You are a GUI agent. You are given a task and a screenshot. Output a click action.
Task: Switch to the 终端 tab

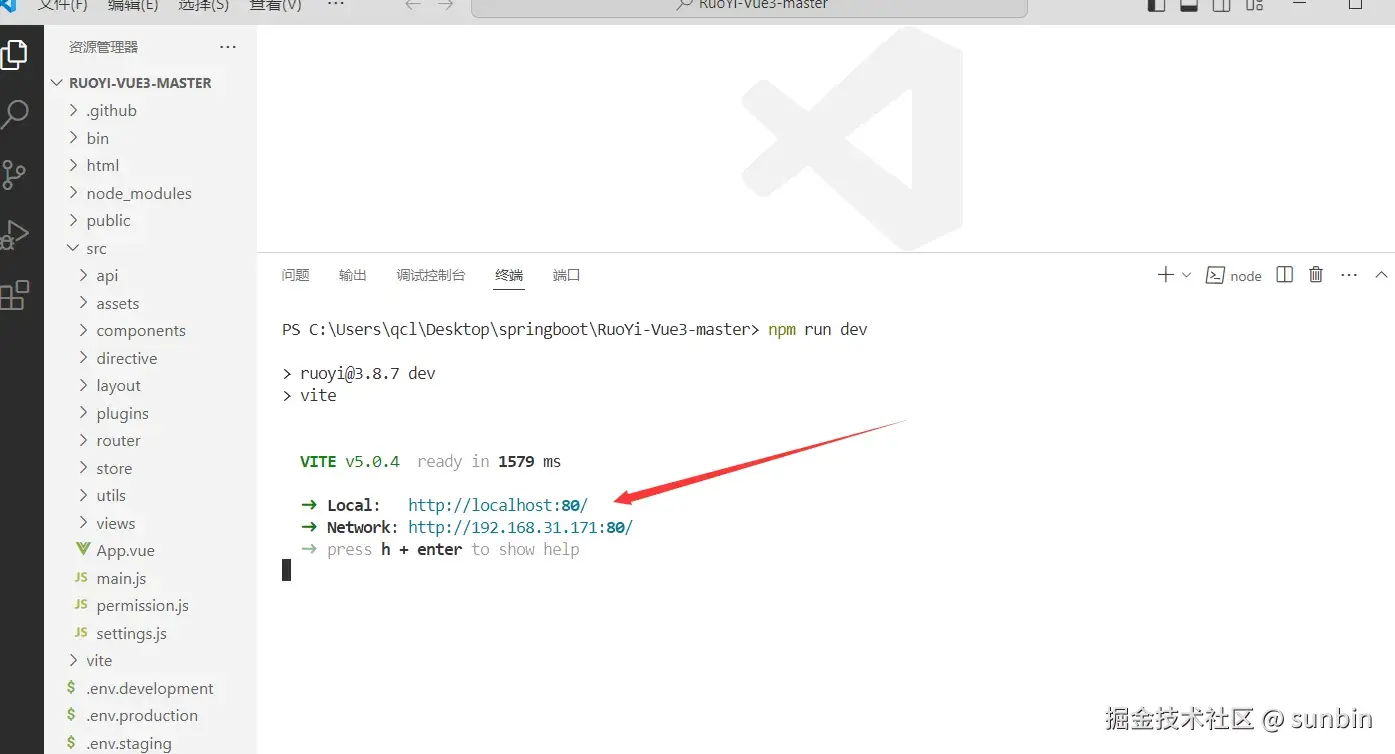click(509, 275)
